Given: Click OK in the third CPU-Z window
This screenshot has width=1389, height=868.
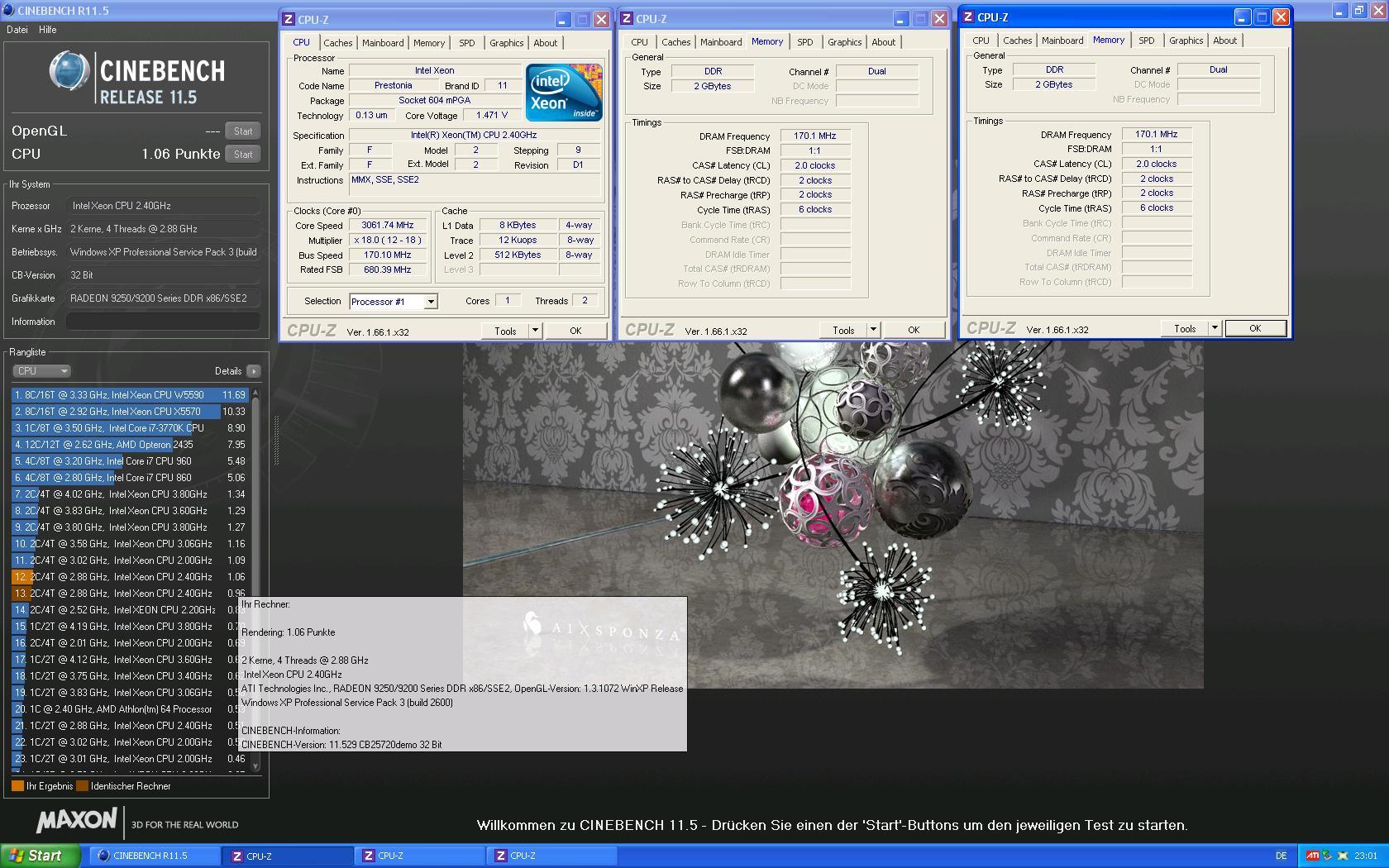Looking at the screenshot, I should point(1255,328).
